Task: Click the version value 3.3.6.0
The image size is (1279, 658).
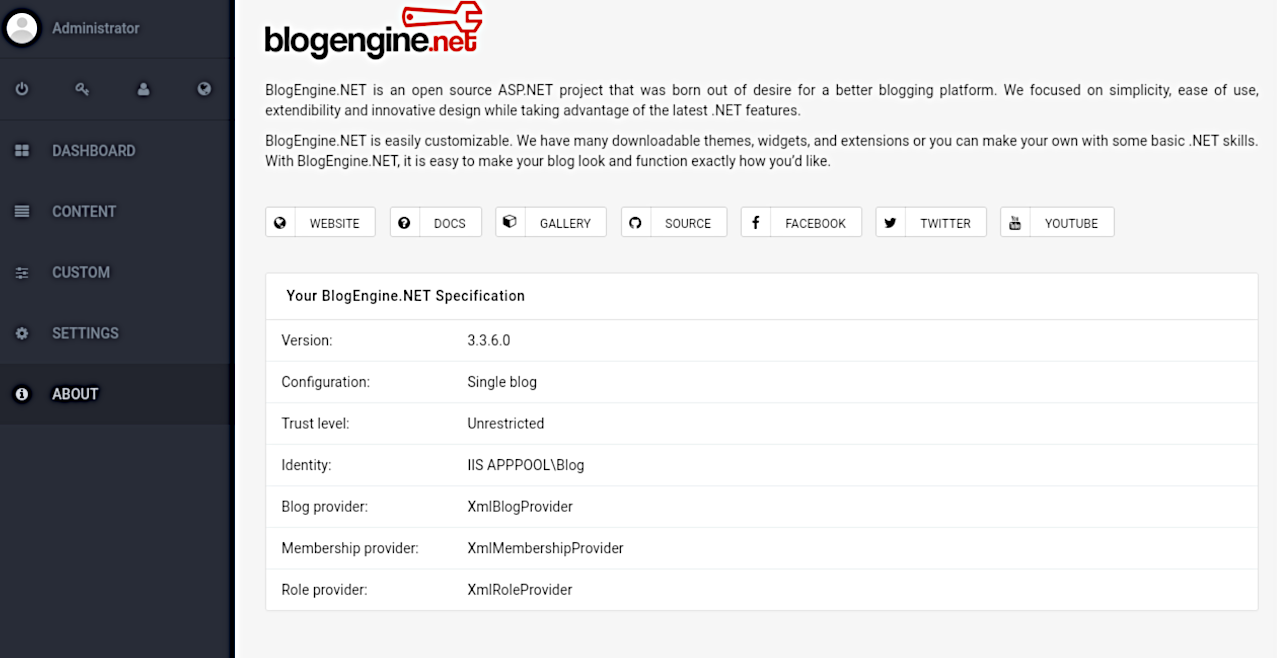Action: (x=489, y=340)
